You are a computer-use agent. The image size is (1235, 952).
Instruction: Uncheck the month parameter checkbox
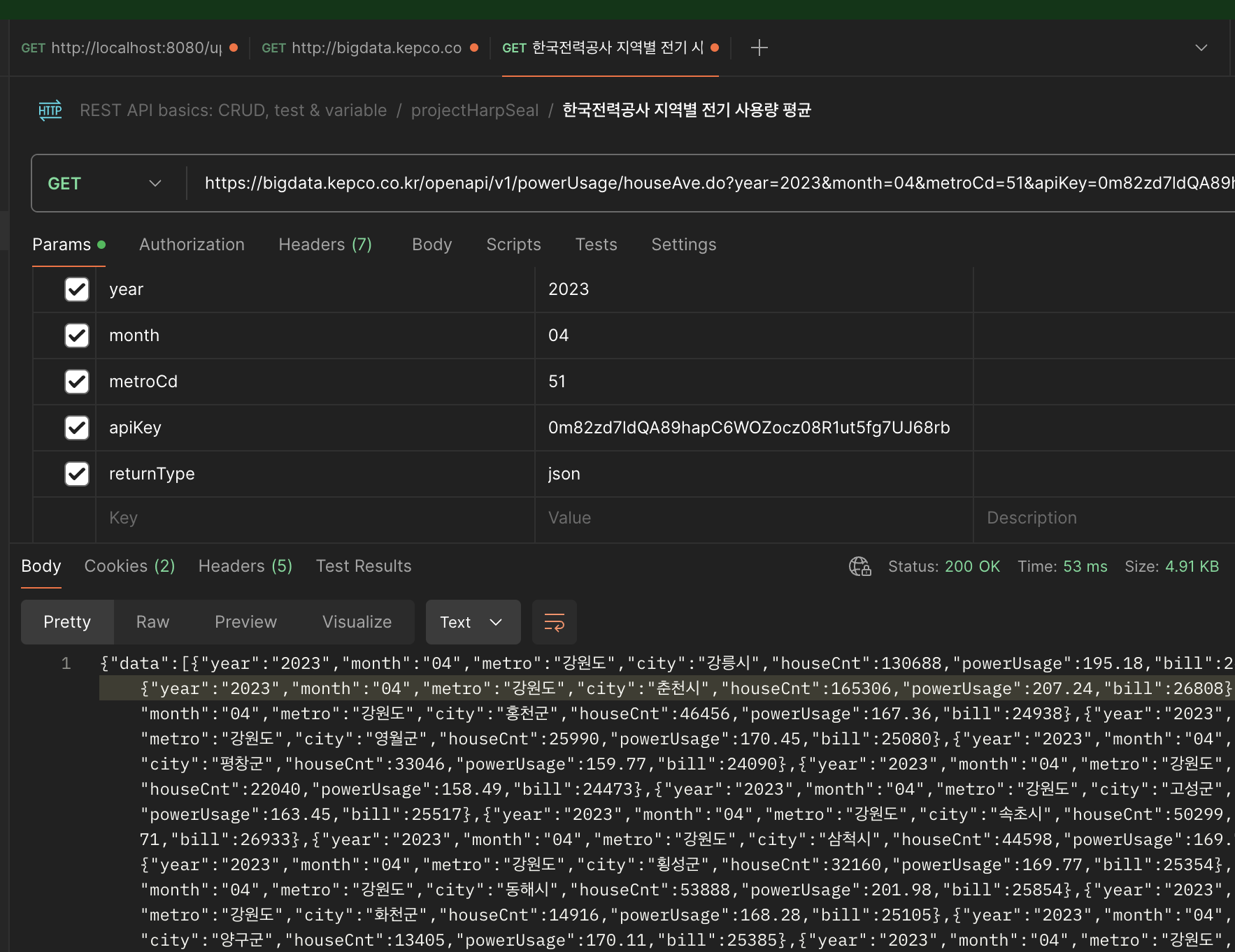(77, 336)
